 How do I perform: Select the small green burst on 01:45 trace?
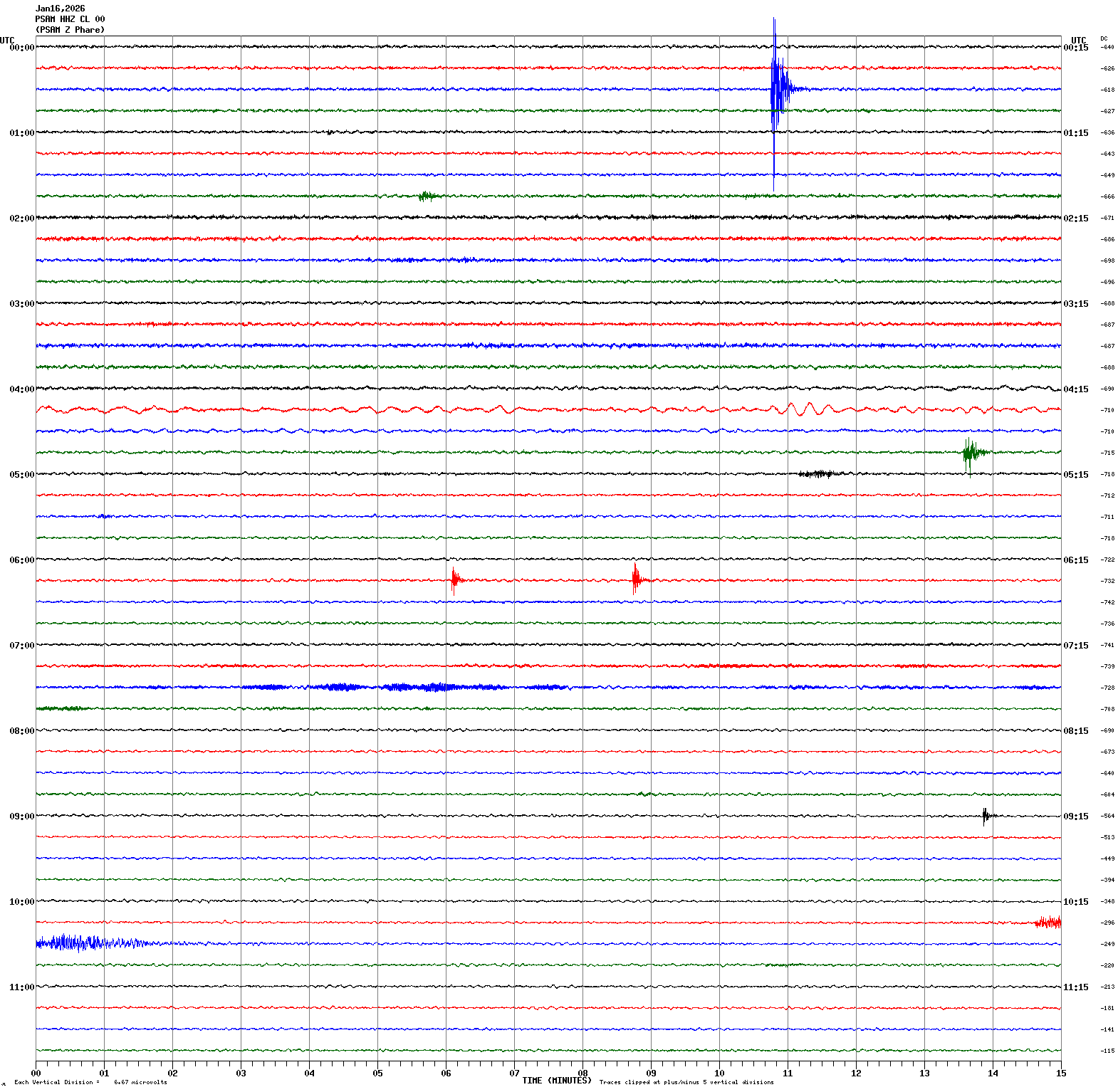(x=427, y=196)
